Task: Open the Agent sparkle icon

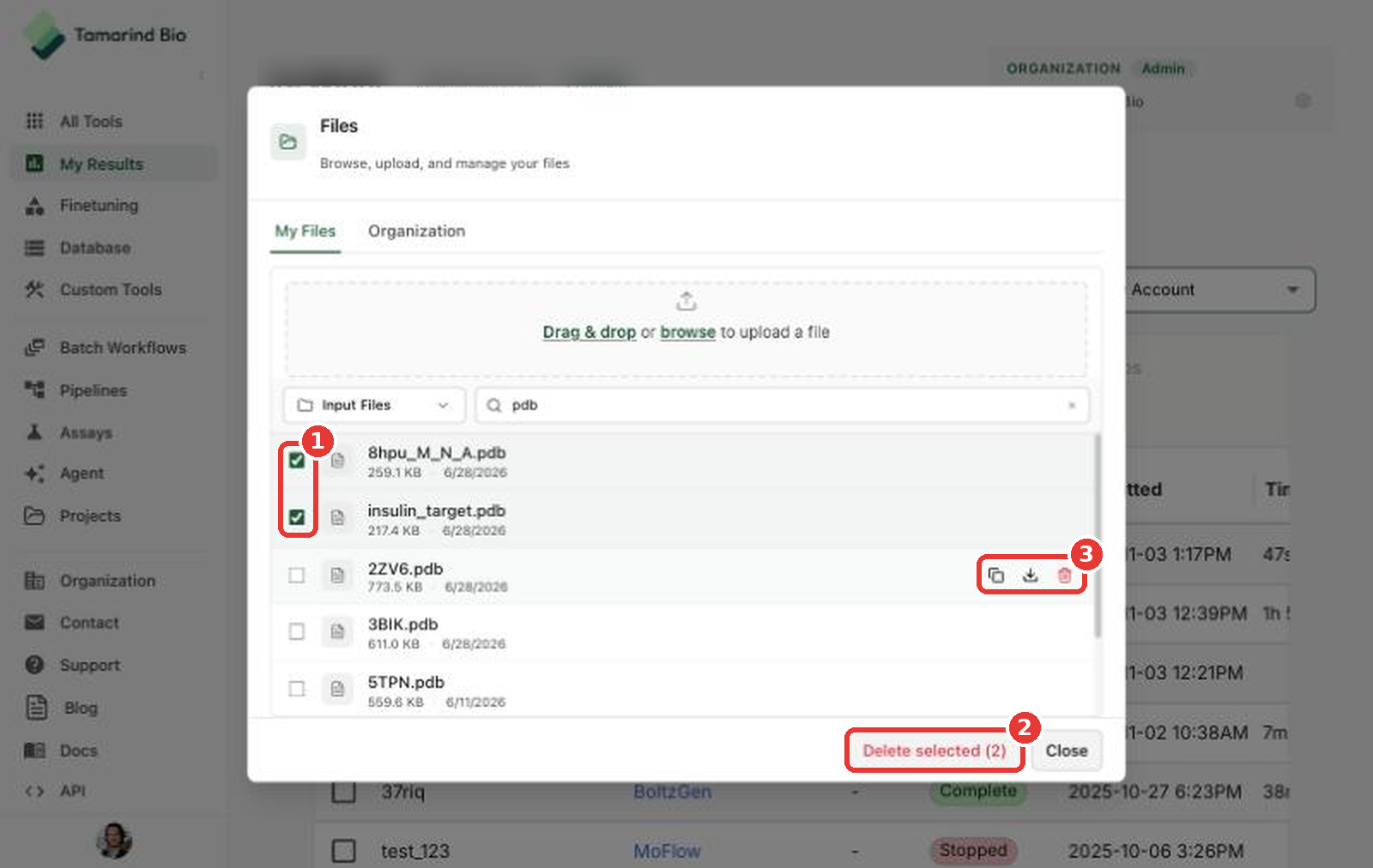Action: click(x=34, y=473)
